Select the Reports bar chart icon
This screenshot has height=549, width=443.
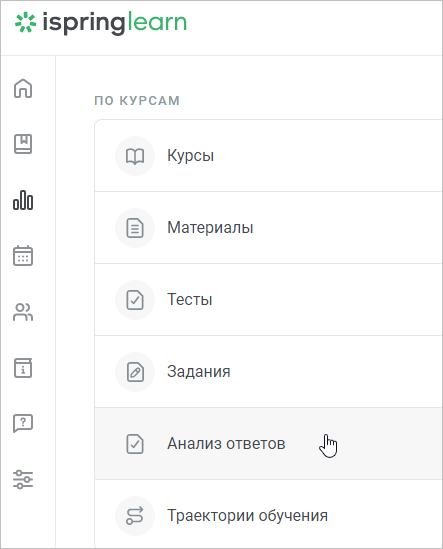click(x=23, y=200)
